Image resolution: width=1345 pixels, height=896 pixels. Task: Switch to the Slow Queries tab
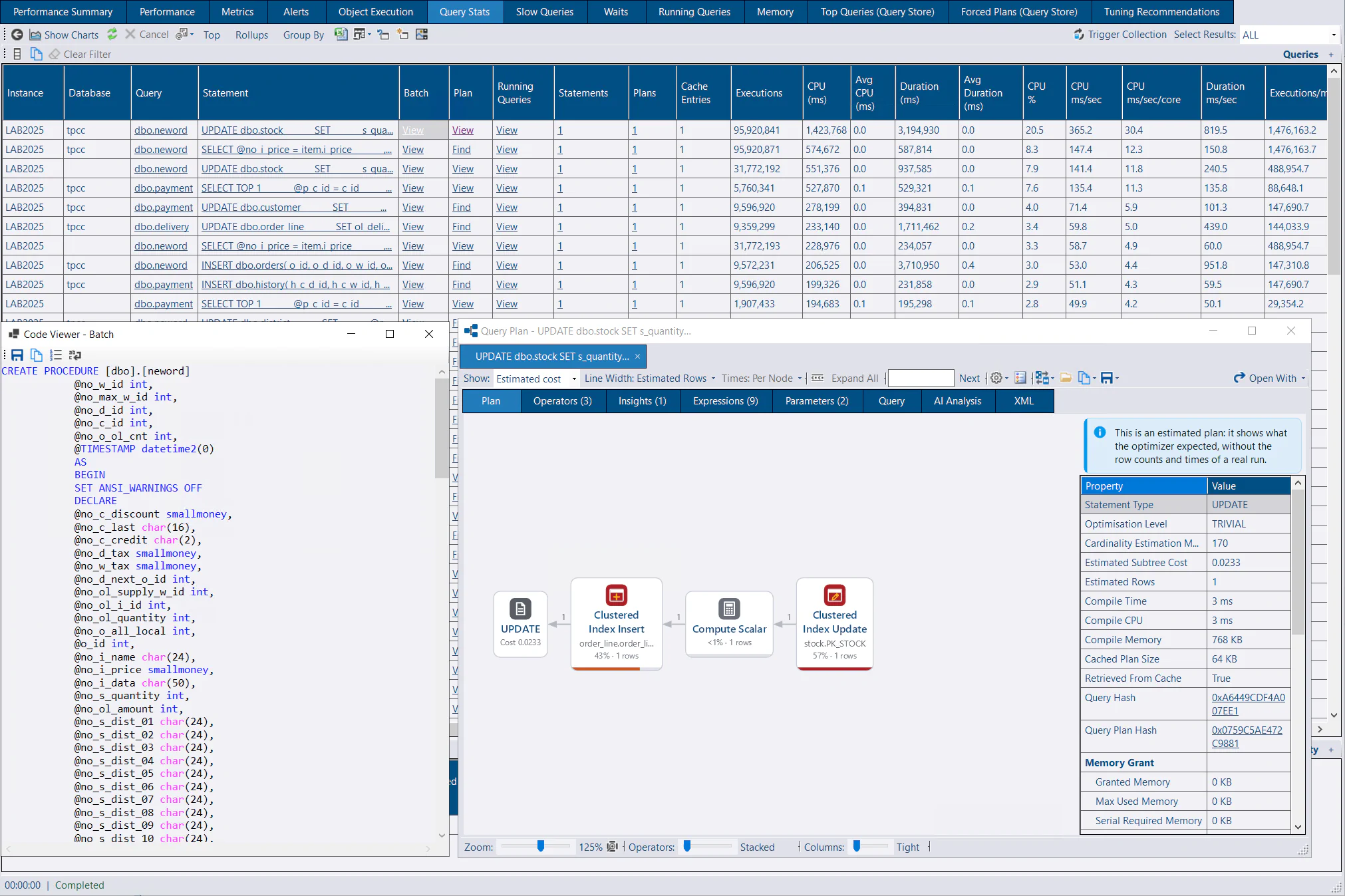pos(544,12)
